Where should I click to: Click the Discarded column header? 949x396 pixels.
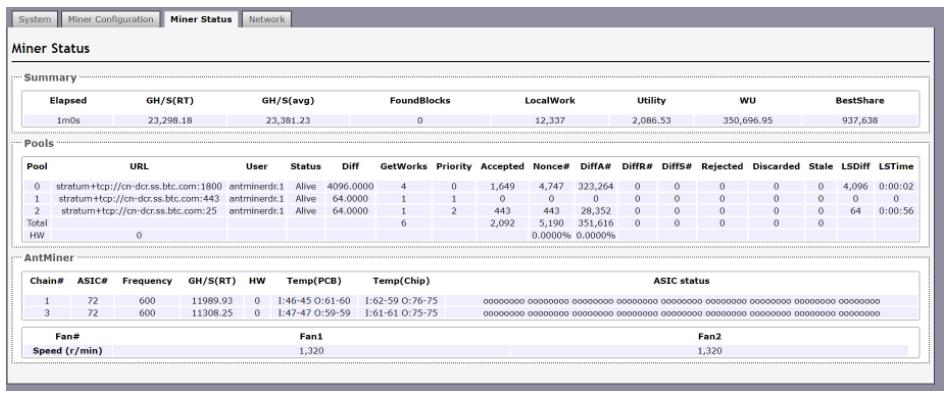pos(776,166)
